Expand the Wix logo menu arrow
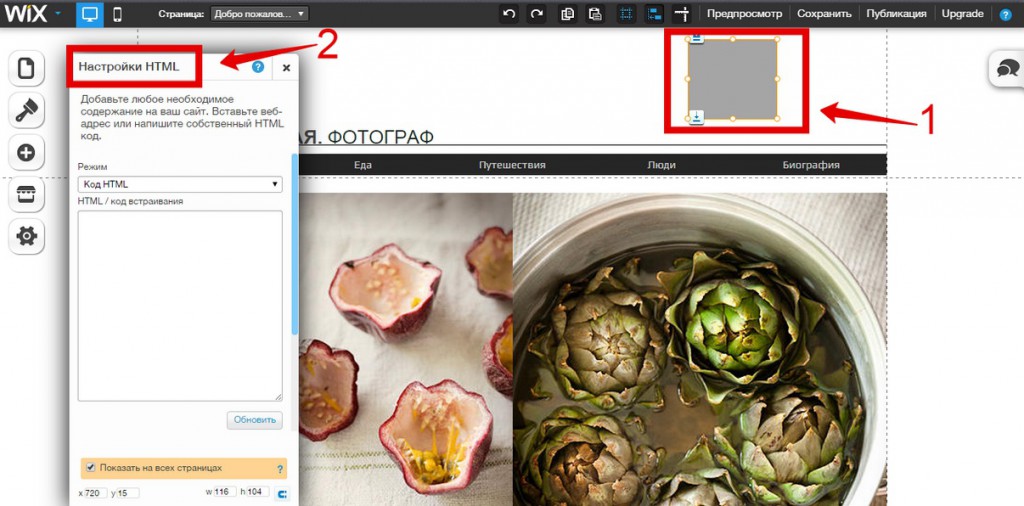This screenshot has height=506, width=1024. click(58, 13)
